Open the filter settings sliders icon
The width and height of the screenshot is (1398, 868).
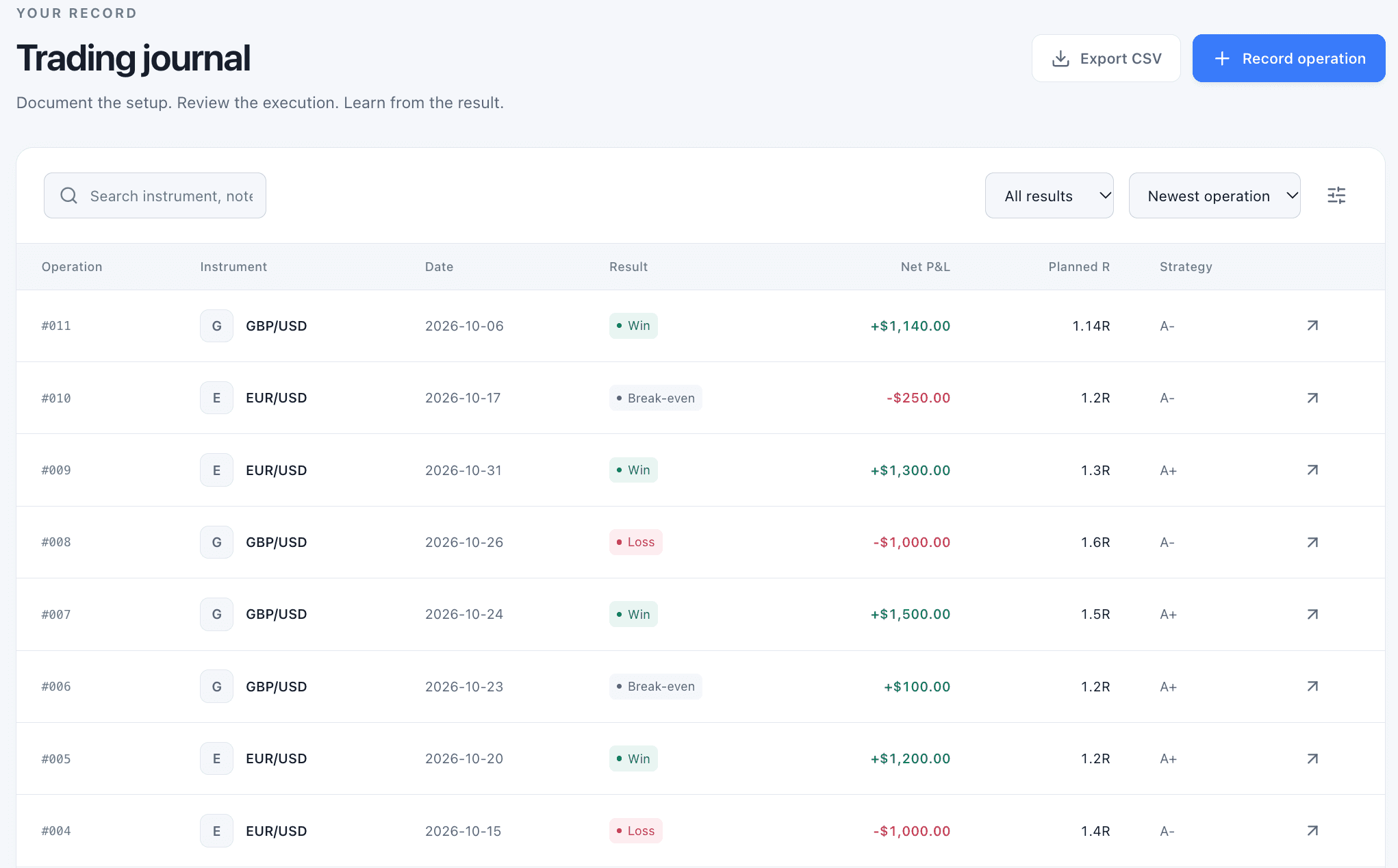coord(1336,196)
